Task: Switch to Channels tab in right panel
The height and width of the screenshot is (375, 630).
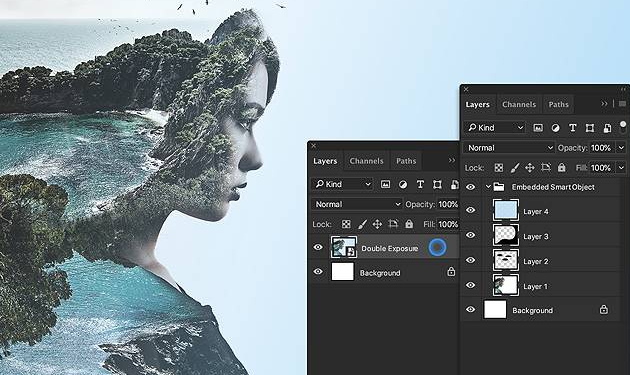Action: (519, 105)
